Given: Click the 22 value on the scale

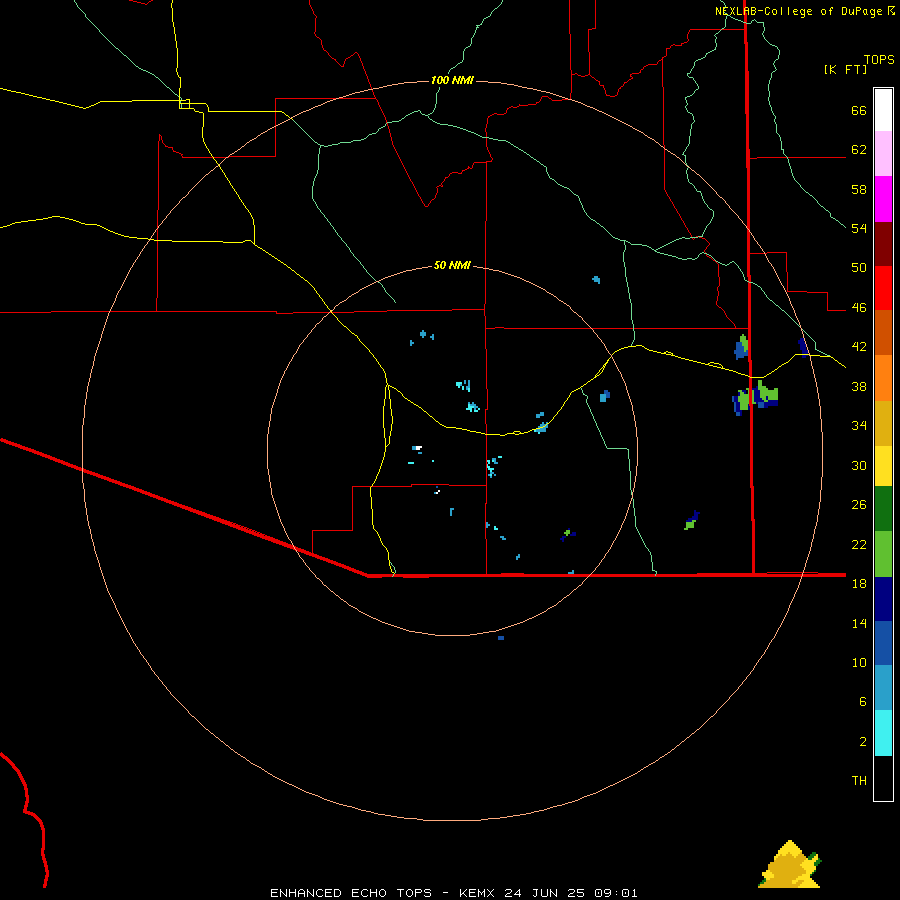Looking at the screenshot, I should 859,544.
